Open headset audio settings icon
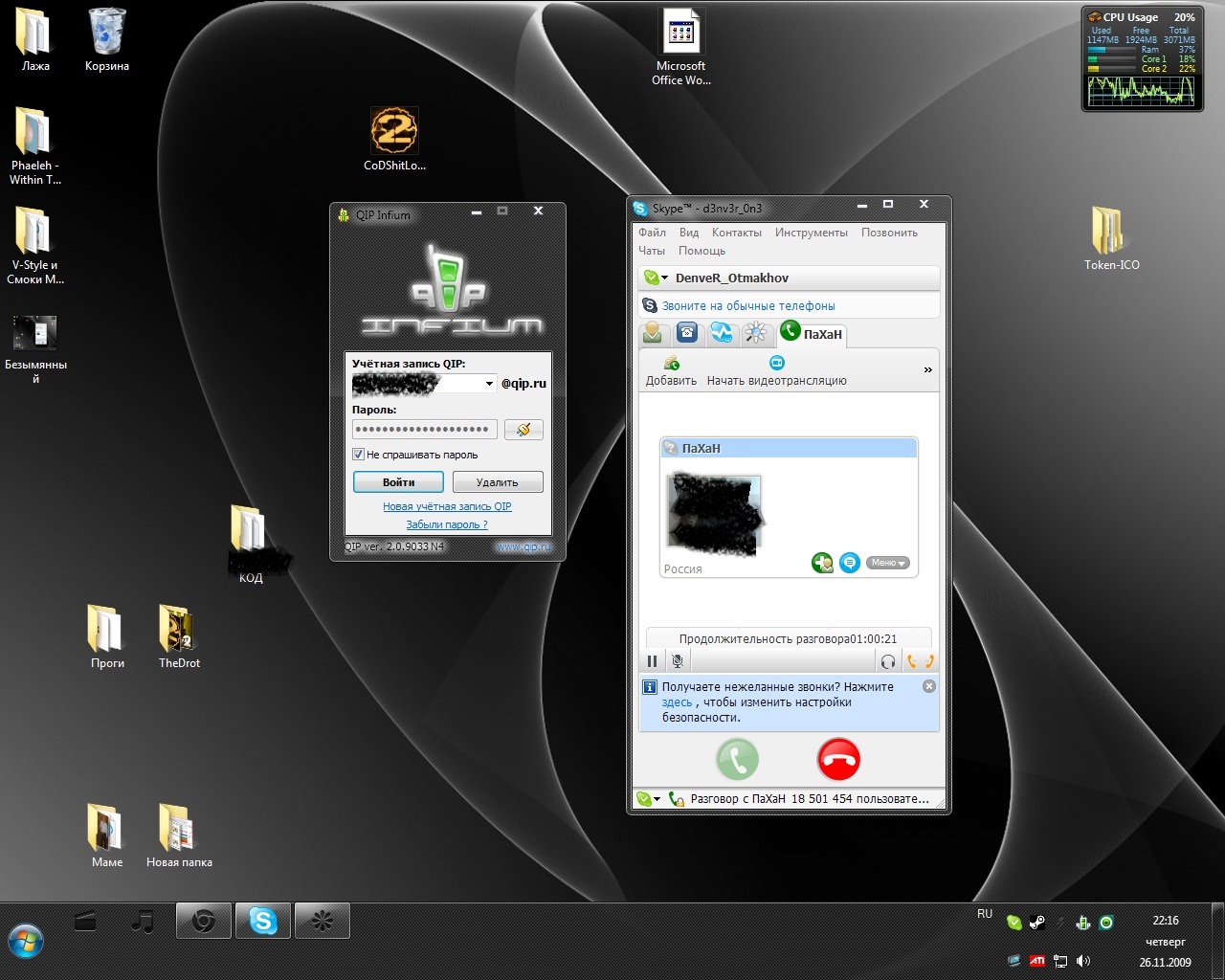The image size is (1225, 980). pos(888,661)
